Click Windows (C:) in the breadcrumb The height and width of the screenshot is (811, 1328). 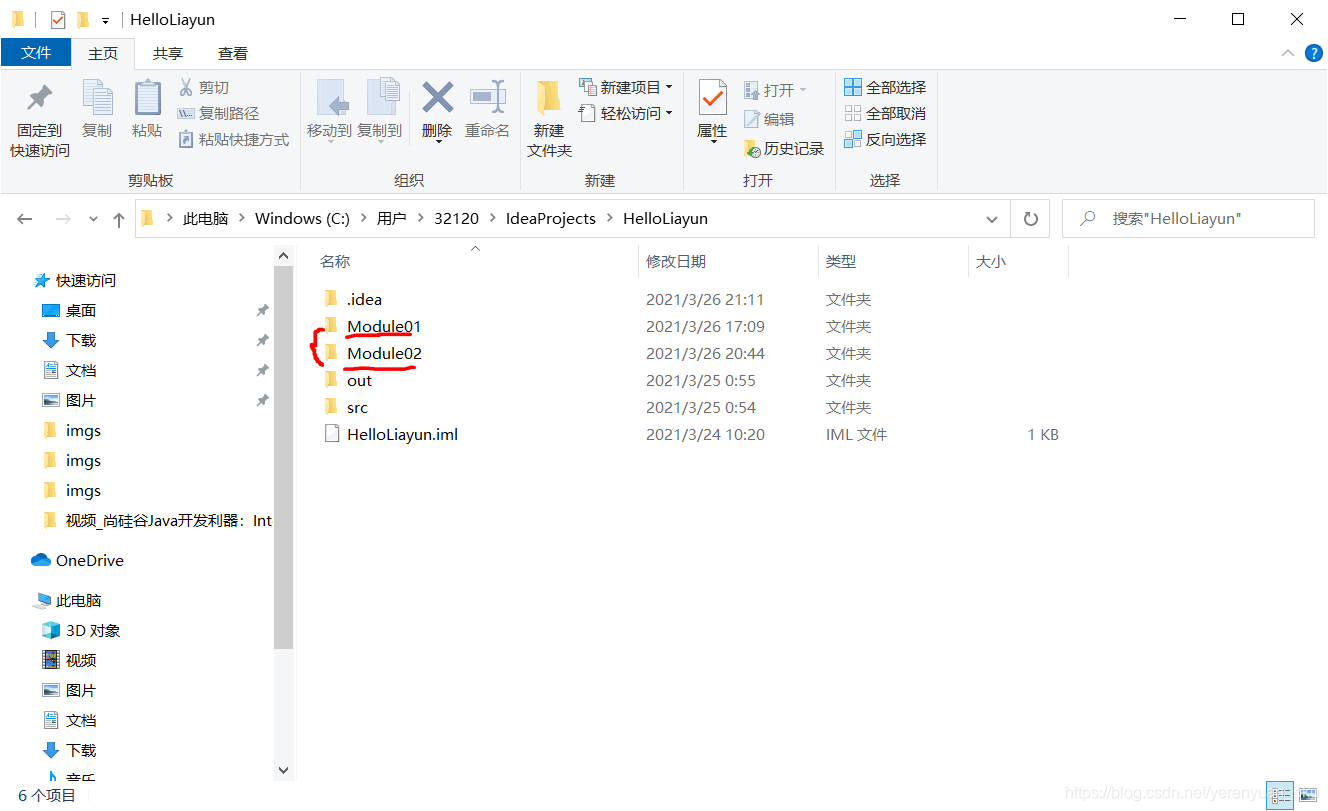click(x=302, y=219)
